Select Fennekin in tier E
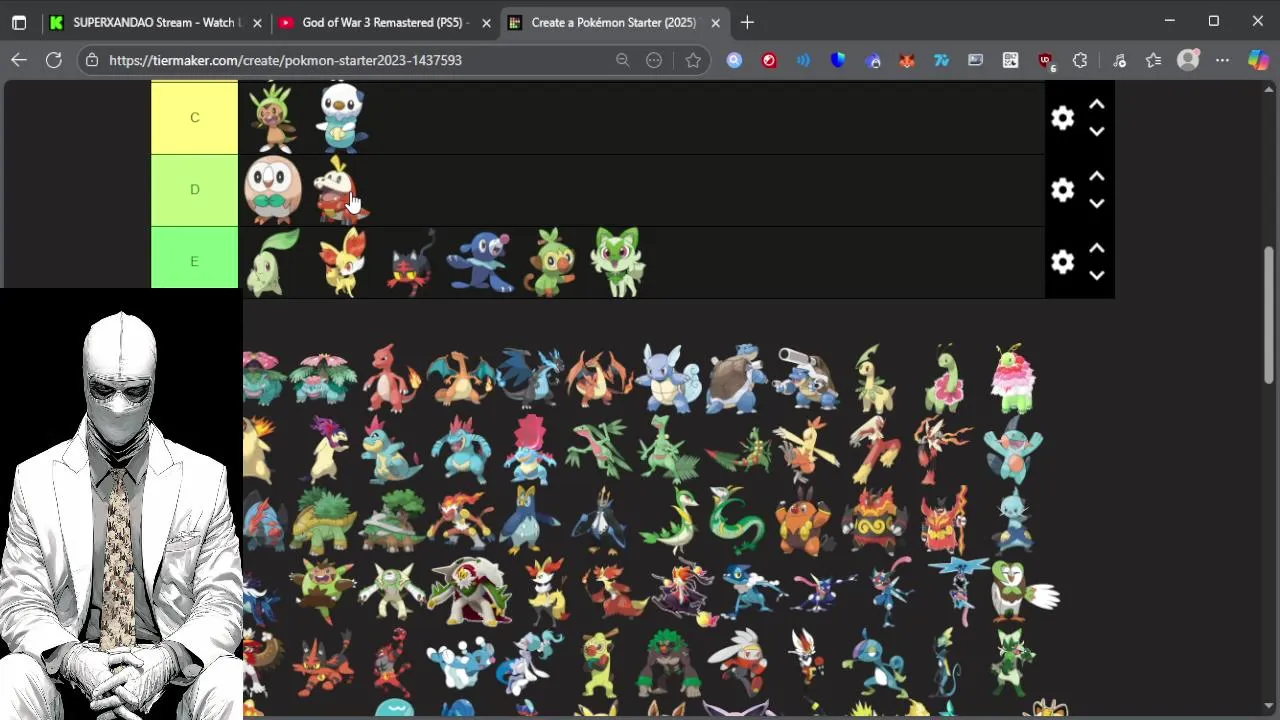Screen dimensions: 1280x720 341,262
